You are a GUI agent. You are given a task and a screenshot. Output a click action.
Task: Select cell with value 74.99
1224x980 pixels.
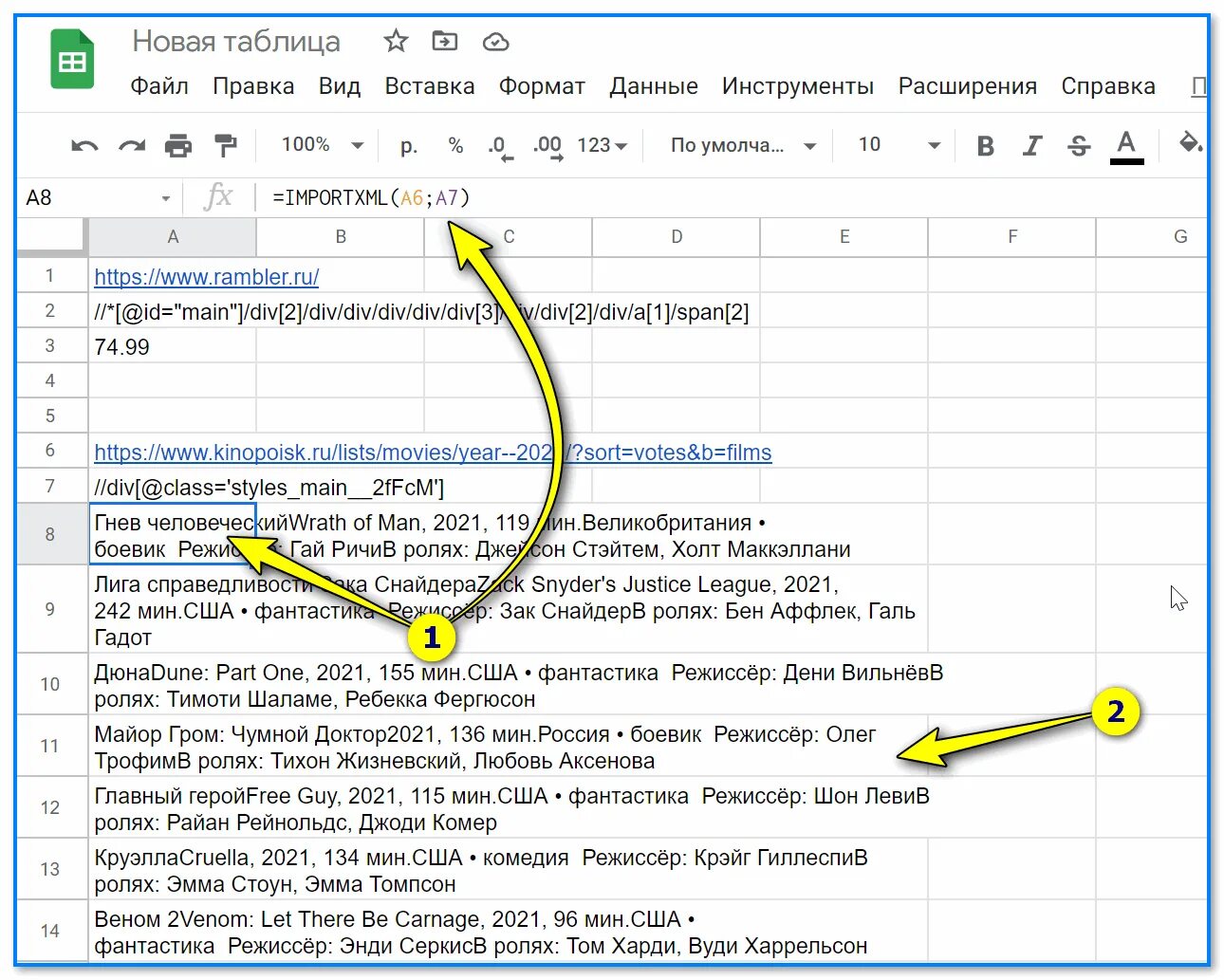click(173, 346)
